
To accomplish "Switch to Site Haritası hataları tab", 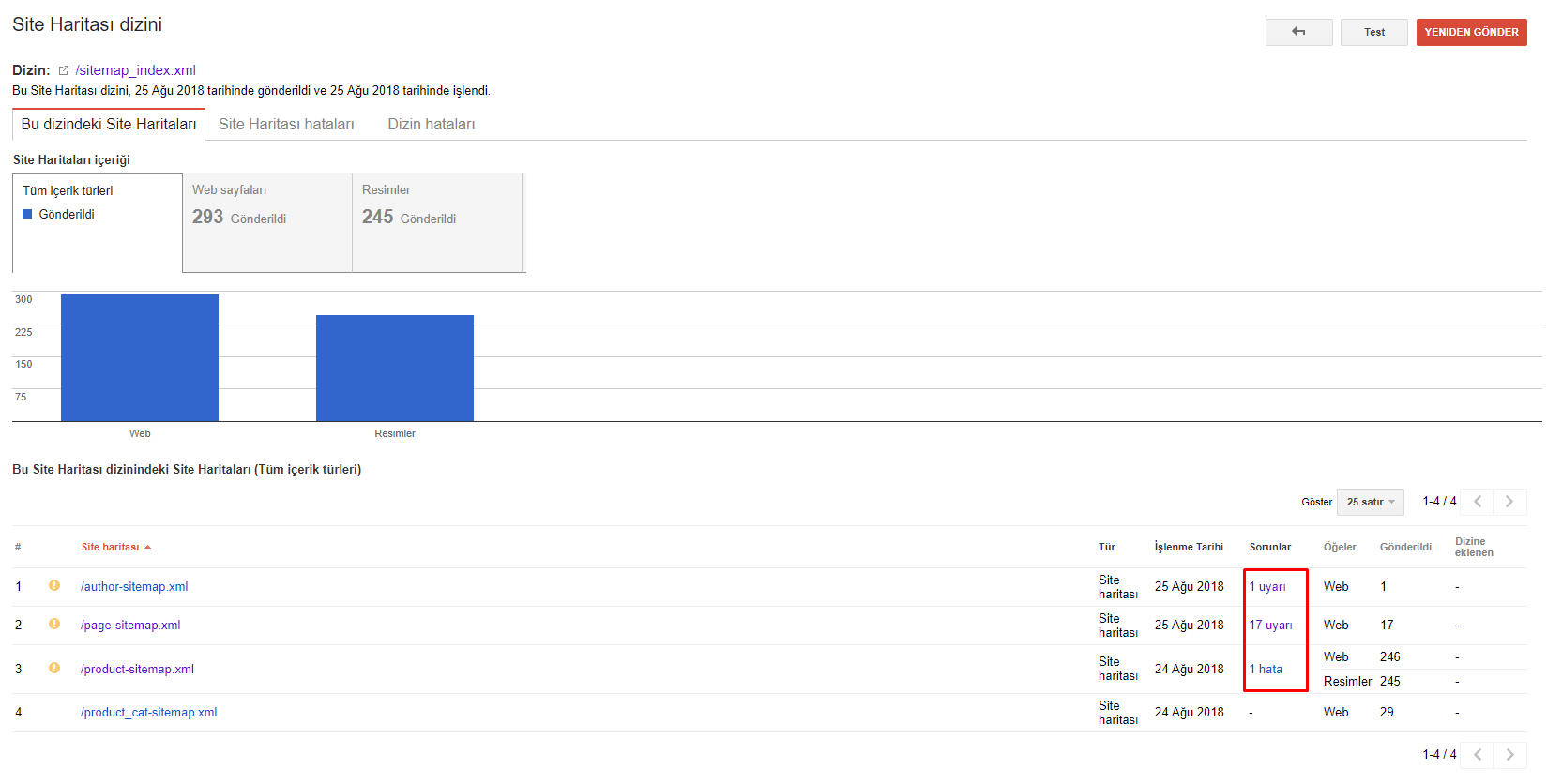I will [x=286, y=124].
